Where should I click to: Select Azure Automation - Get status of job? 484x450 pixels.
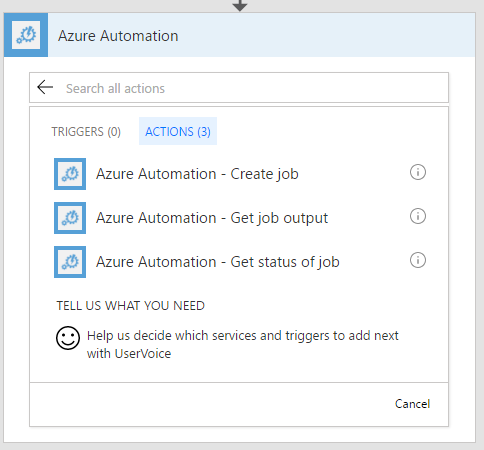pos(218,262)
